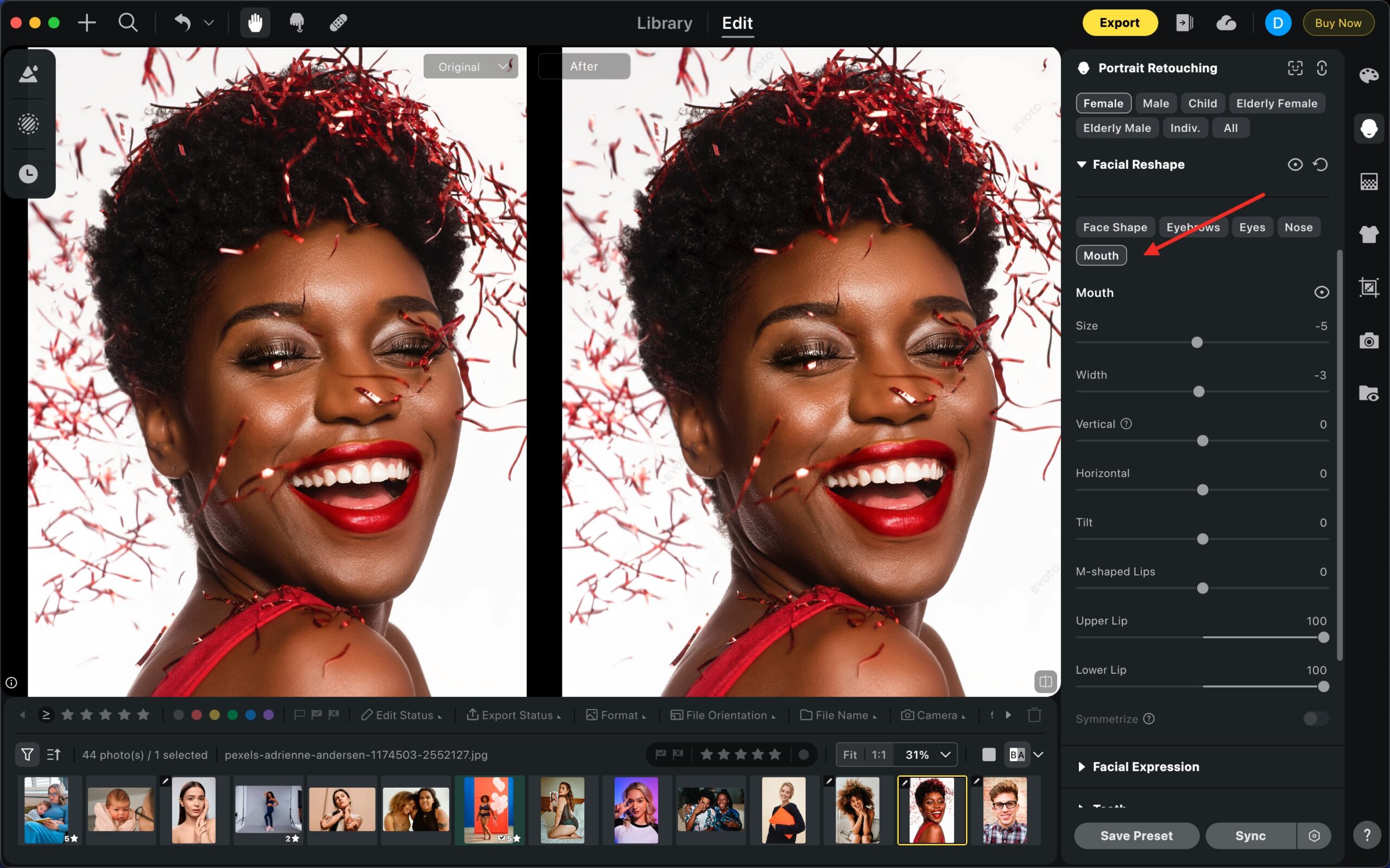The height and width of the screenshot is (868, 1390).
Task: Reset the Facial Reshape settings
Action: pos(1320,165)
